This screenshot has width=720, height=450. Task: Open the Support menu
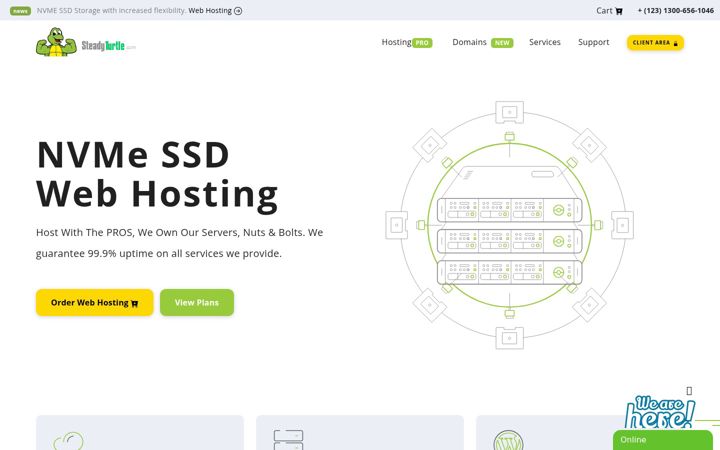[593, 42]
